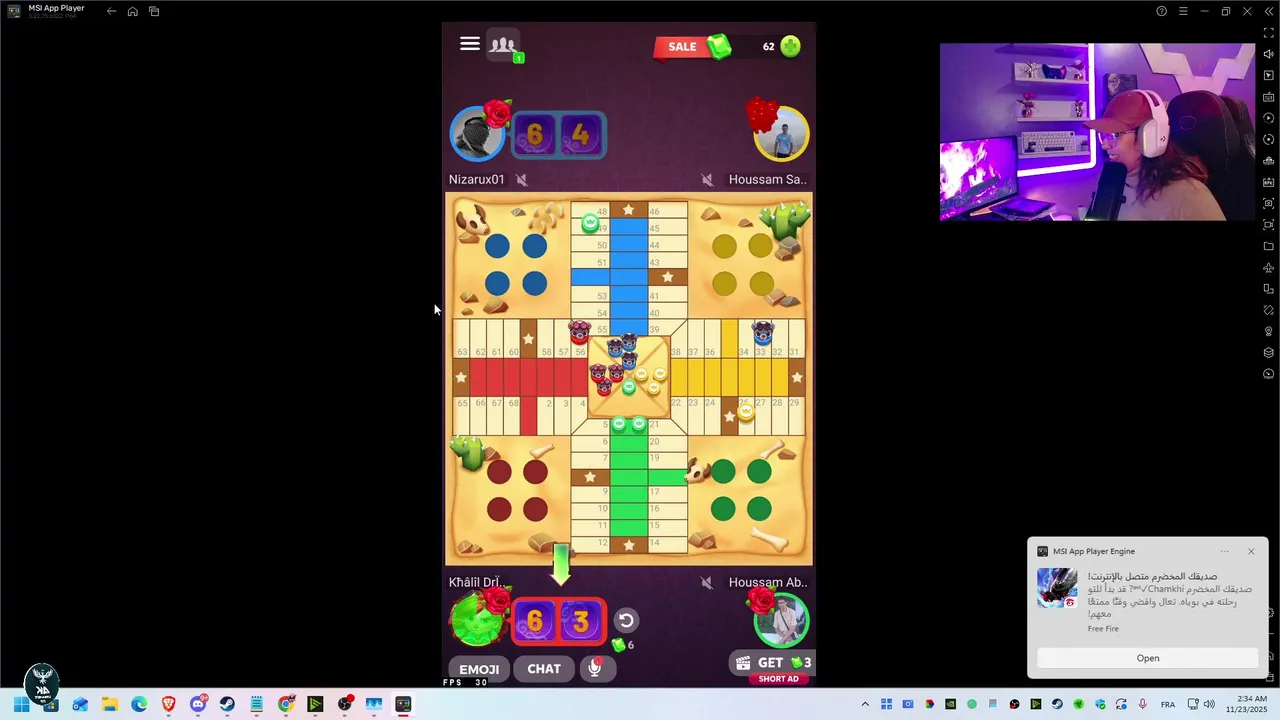Viewport: 1280px width, 720px height.
Task: Open media folder icon in sidebar
Action: point(1268,246)
